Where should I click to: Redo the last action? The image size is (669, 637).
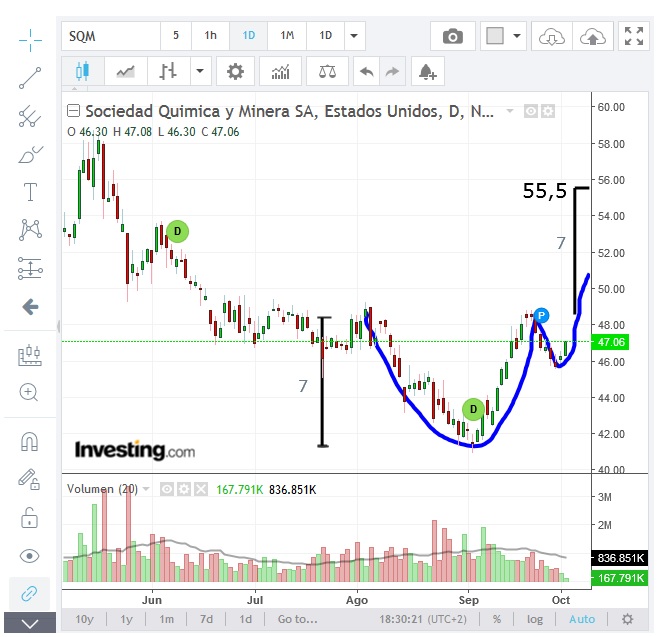pos(392,71)
